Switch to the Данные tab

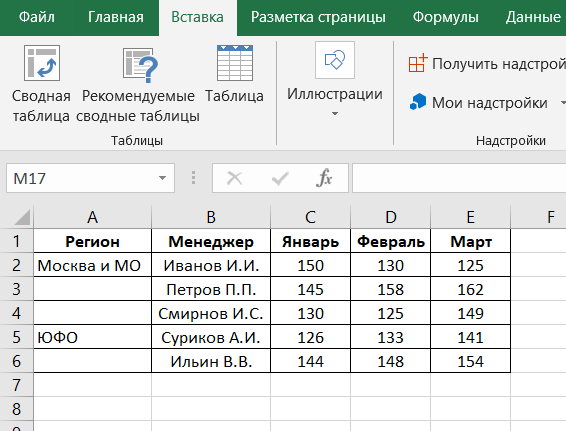(533, 17)
